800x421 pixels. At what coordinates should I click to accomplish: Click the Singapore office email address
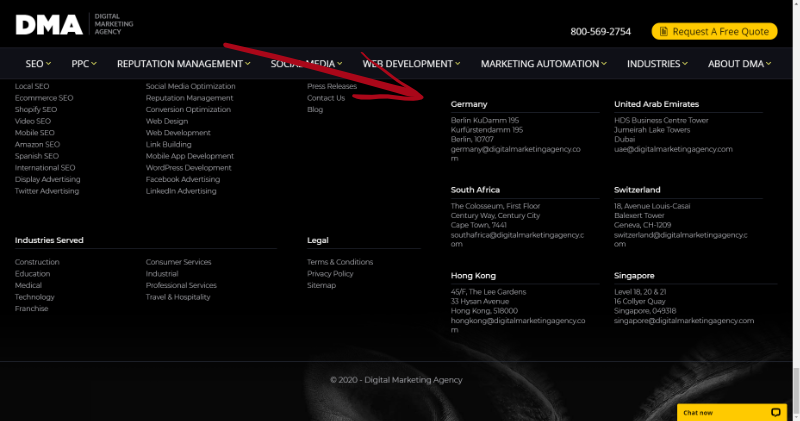pyautogui.click(x=684, y=321)
